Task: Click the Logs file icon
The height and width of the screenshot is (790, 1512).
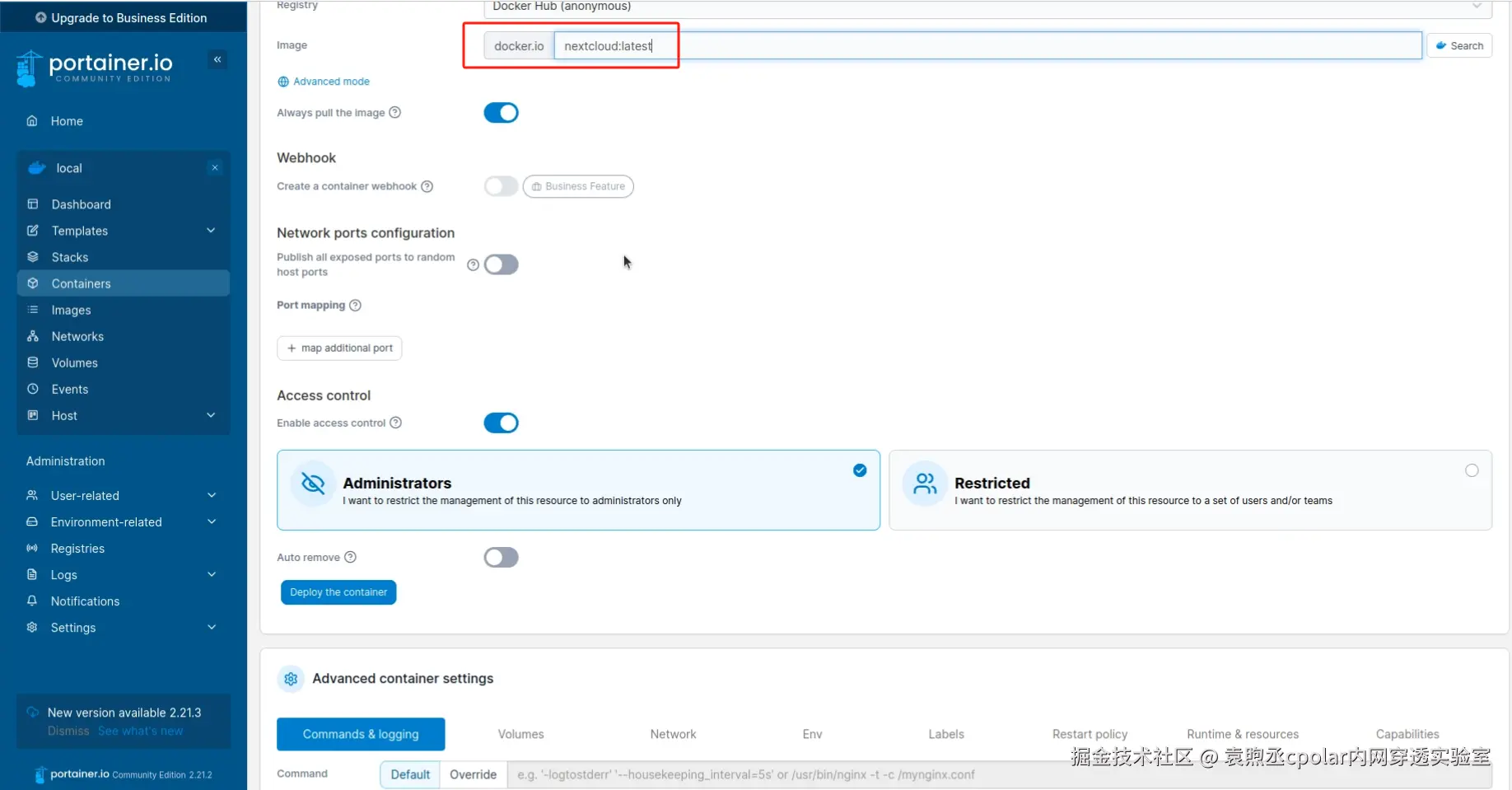Action: pyautogui.click(x=32, y=574)
